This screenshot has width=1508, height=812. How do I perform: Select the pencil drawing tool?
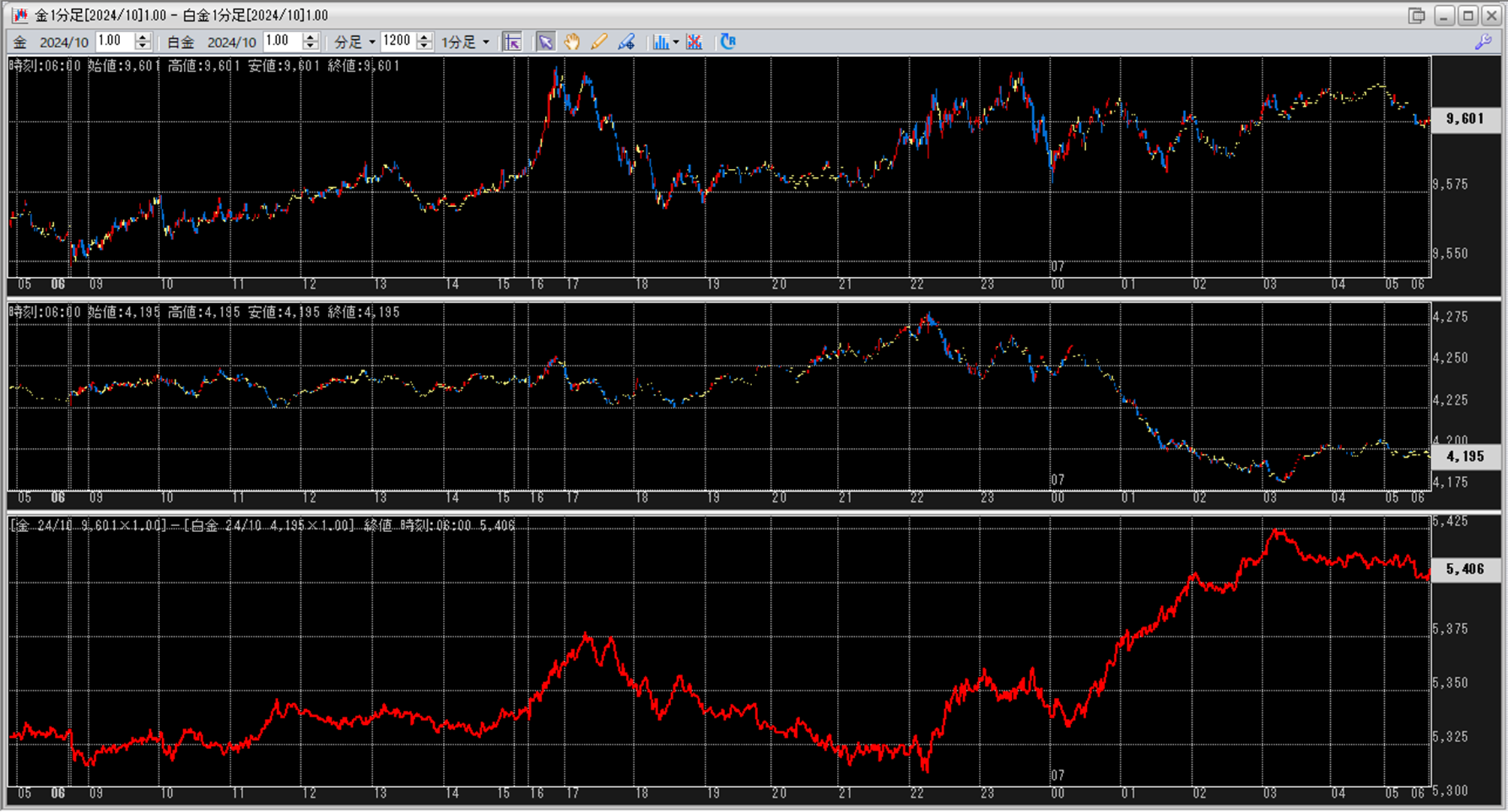click(x=599, y=42)
